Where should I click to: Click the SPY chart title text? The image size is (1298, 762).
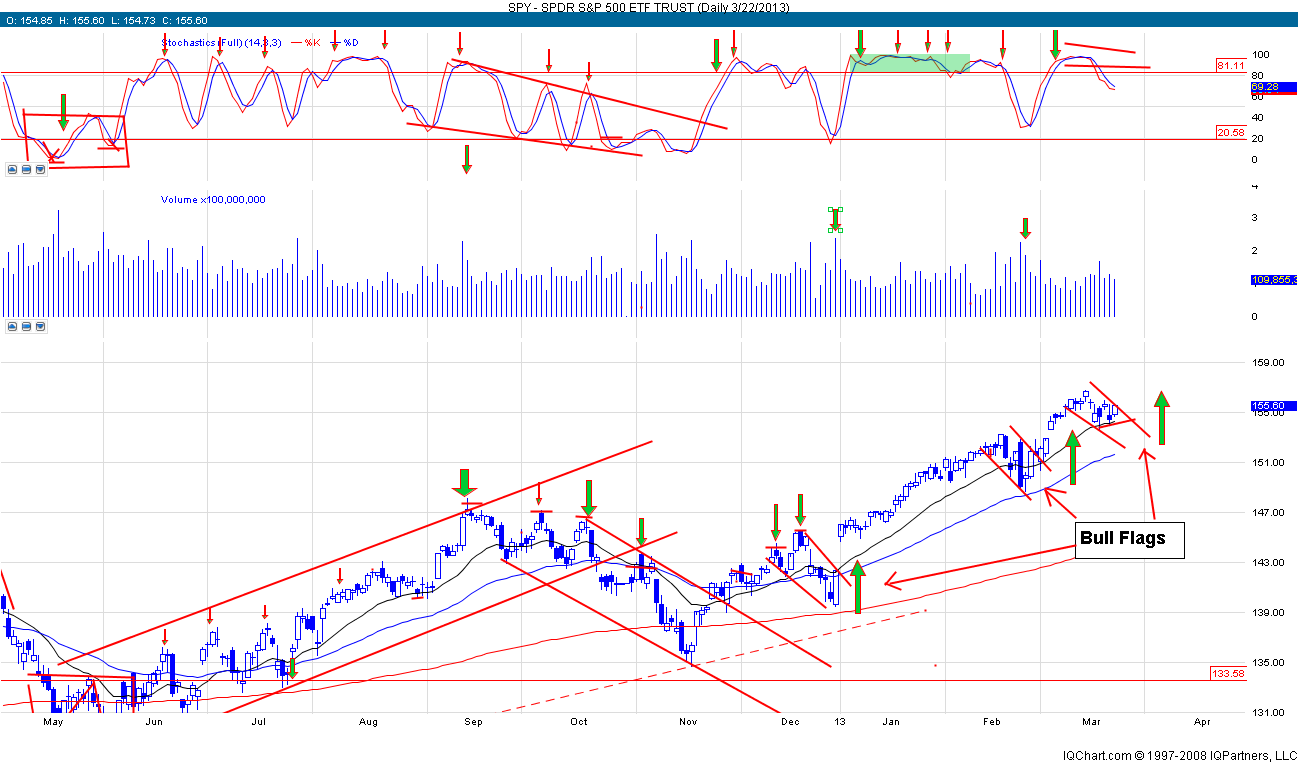[649, 6]
